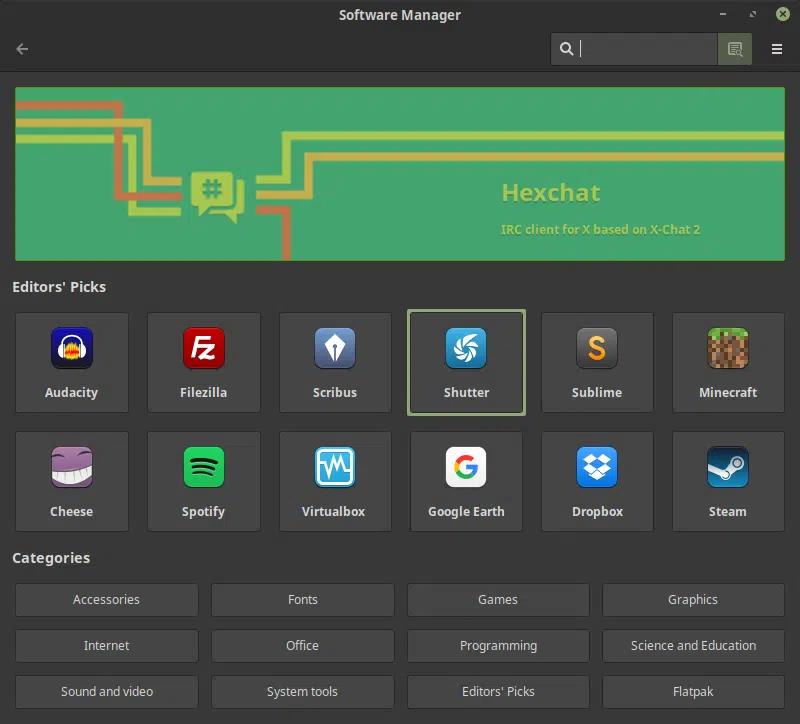Open the Minecraft game entry
This screenshot has width=800, height=724.
coord(728,362)
